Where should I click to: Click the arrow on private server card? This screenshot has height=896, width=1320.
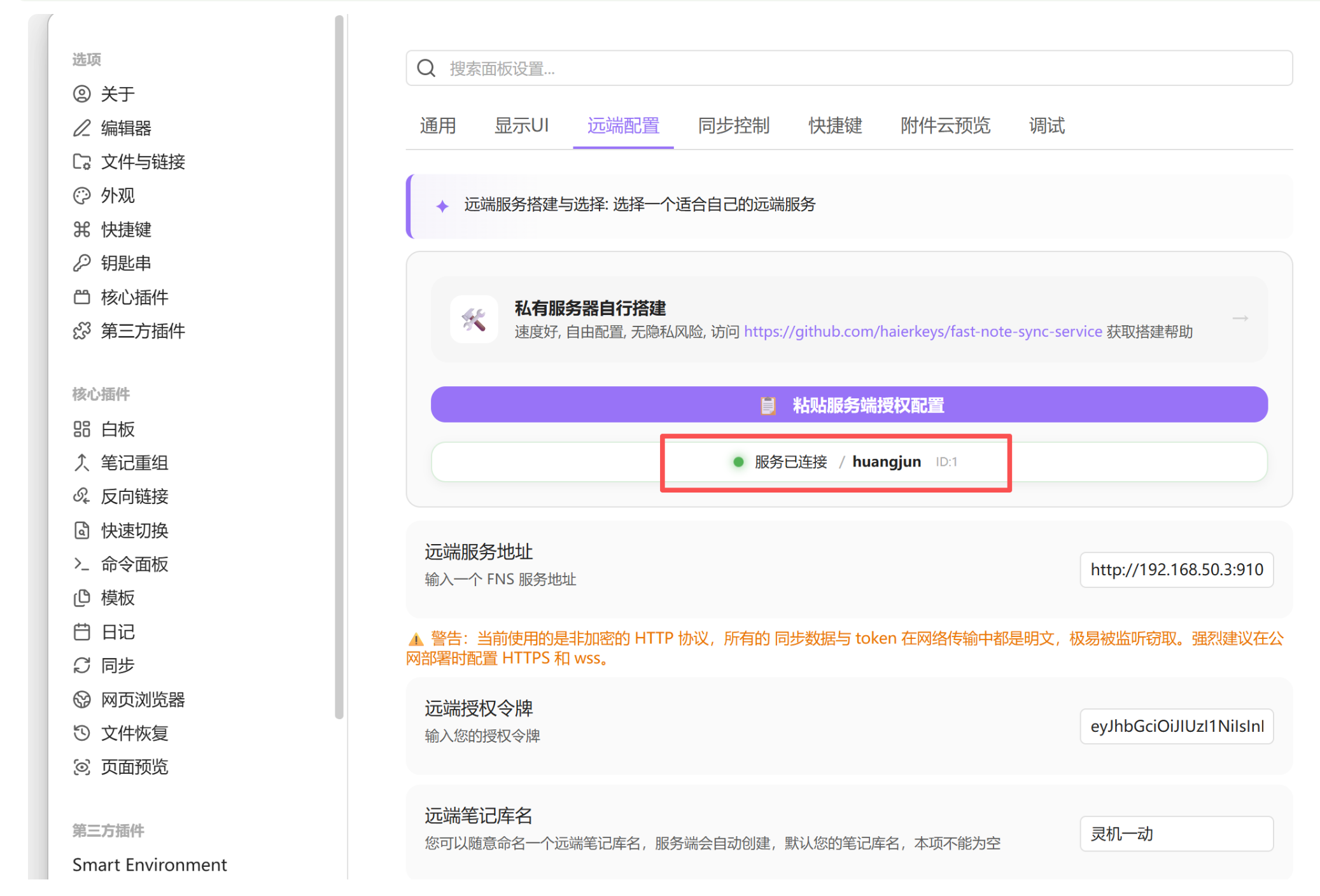coord(1240,318)
